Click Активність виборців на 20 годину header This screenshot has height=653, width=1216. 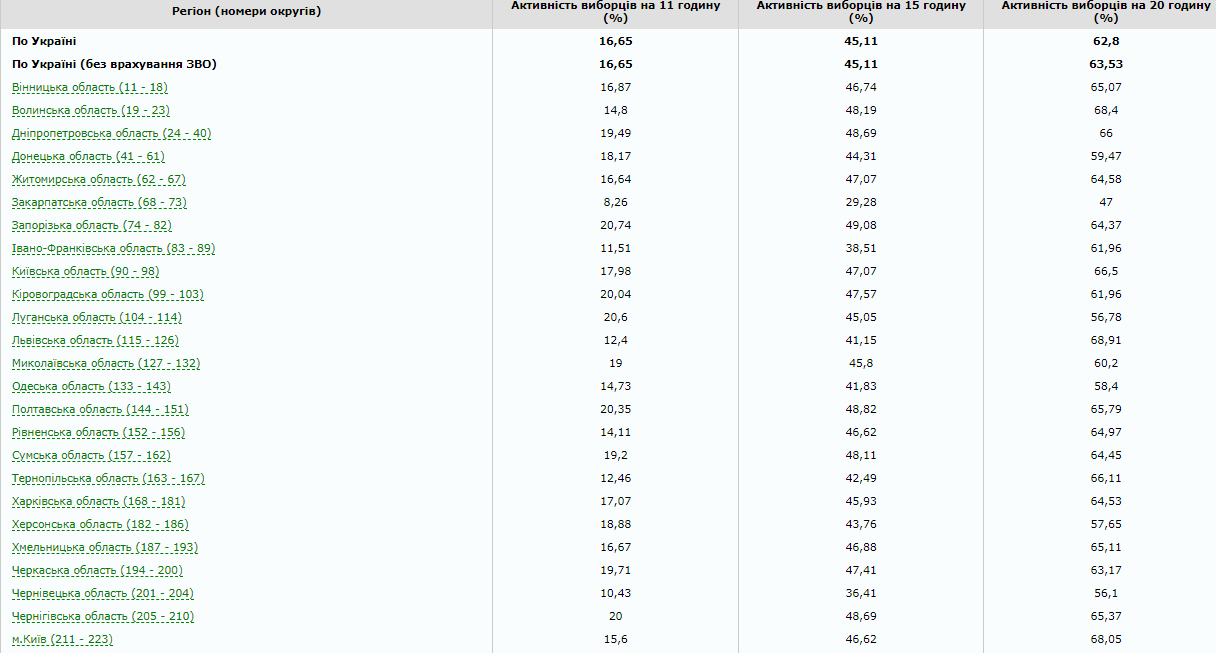click(1105, 12)
